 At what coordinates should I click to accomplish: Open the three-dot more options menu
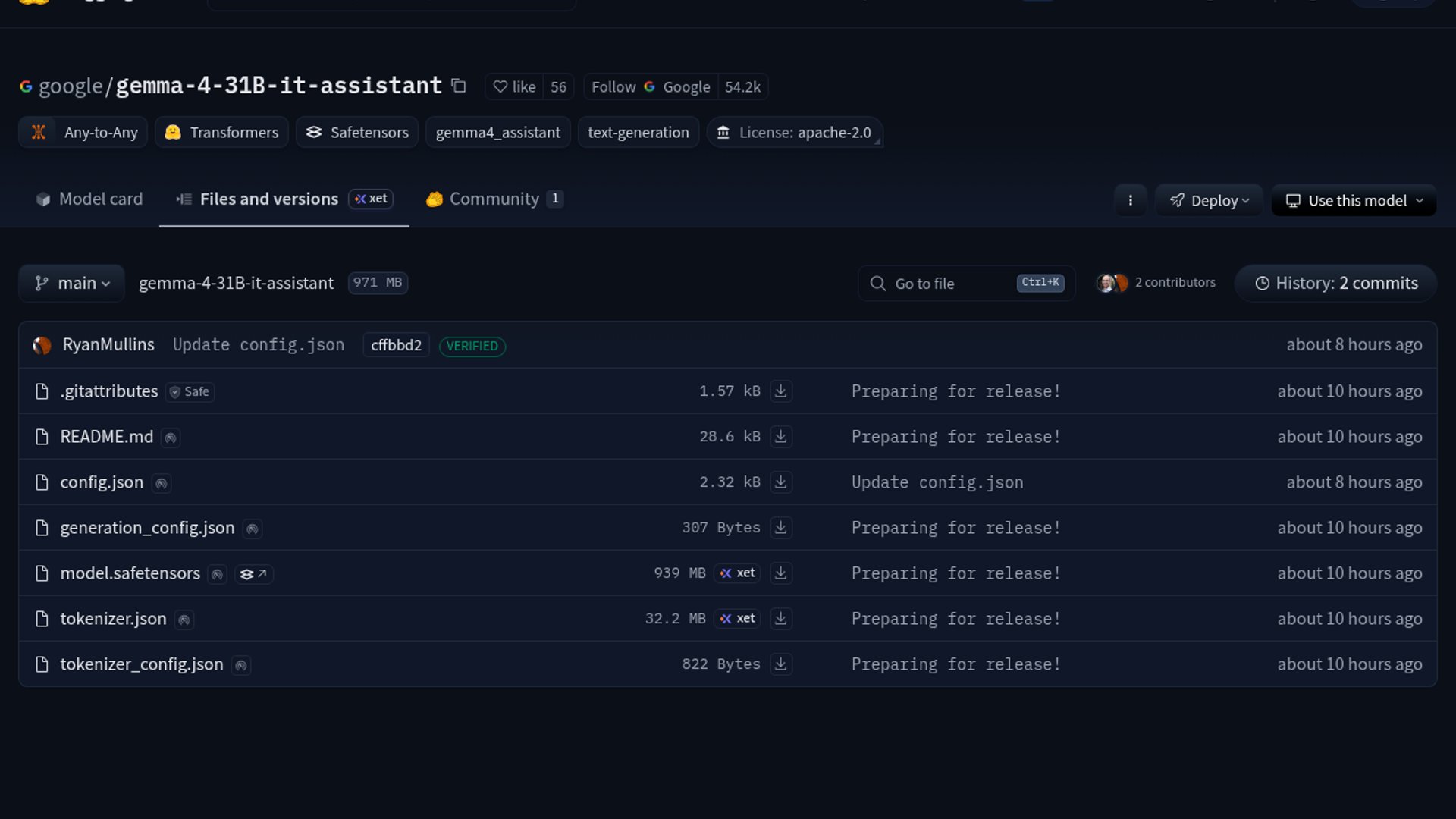1130,200
